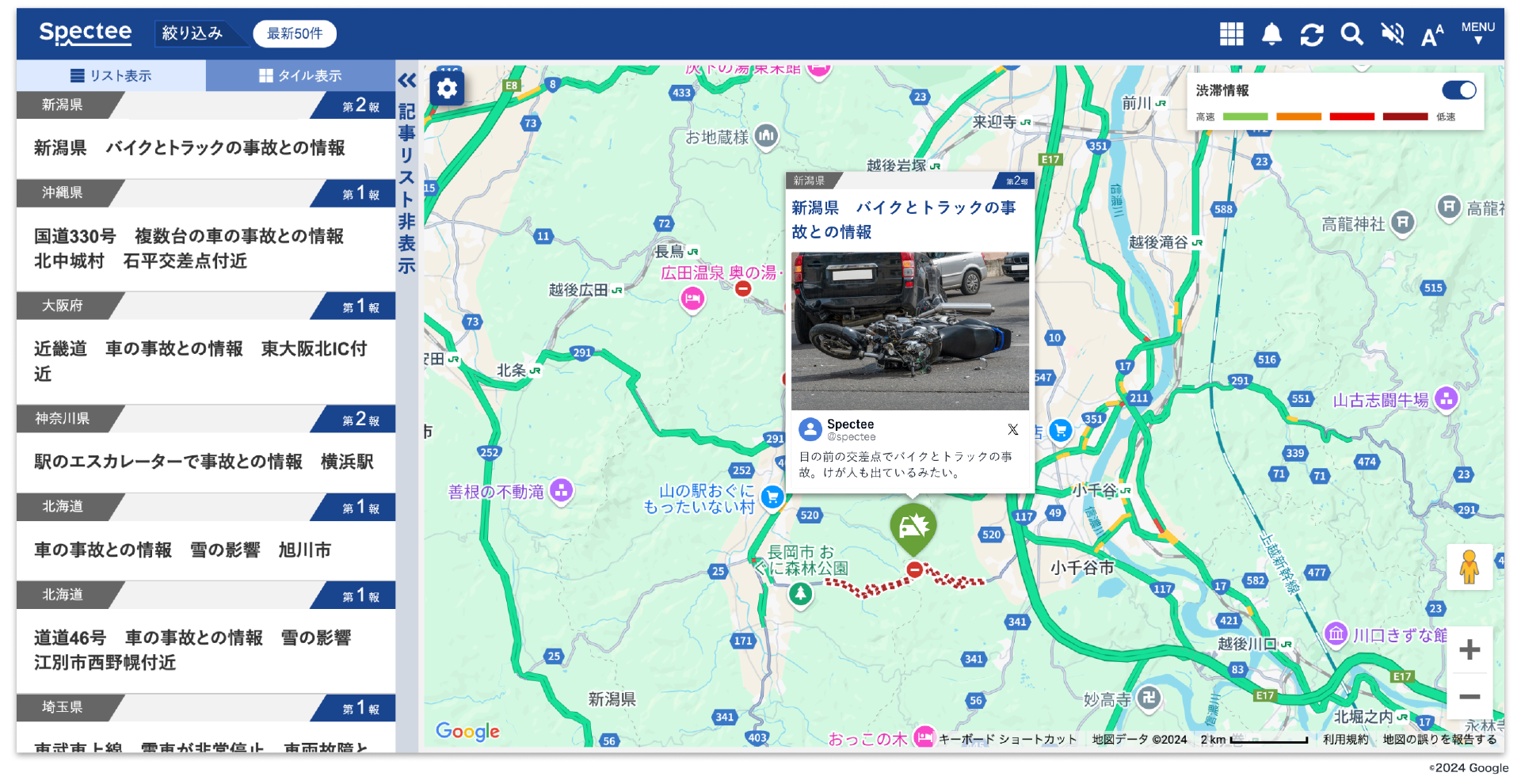The width and height of the screenshot is (1521, 784).
Task: Click the orange traffic legend swatch
Action: pos(1298,117)
